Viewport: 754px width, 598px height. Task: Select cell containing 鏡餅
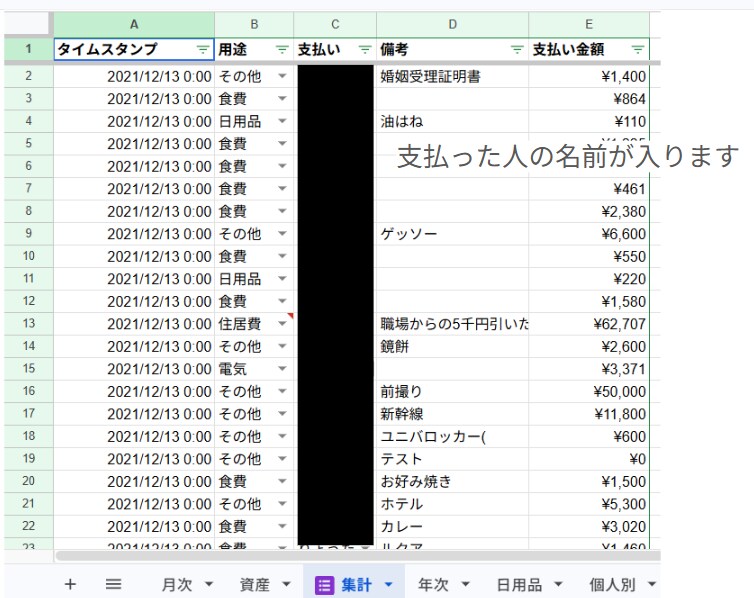[452, 346]
